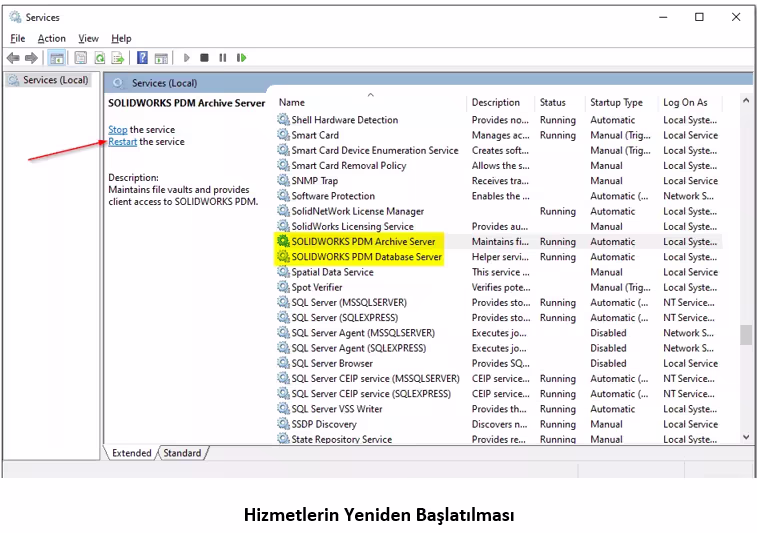
Task: Open the Action menu
Action: (52, 38)
